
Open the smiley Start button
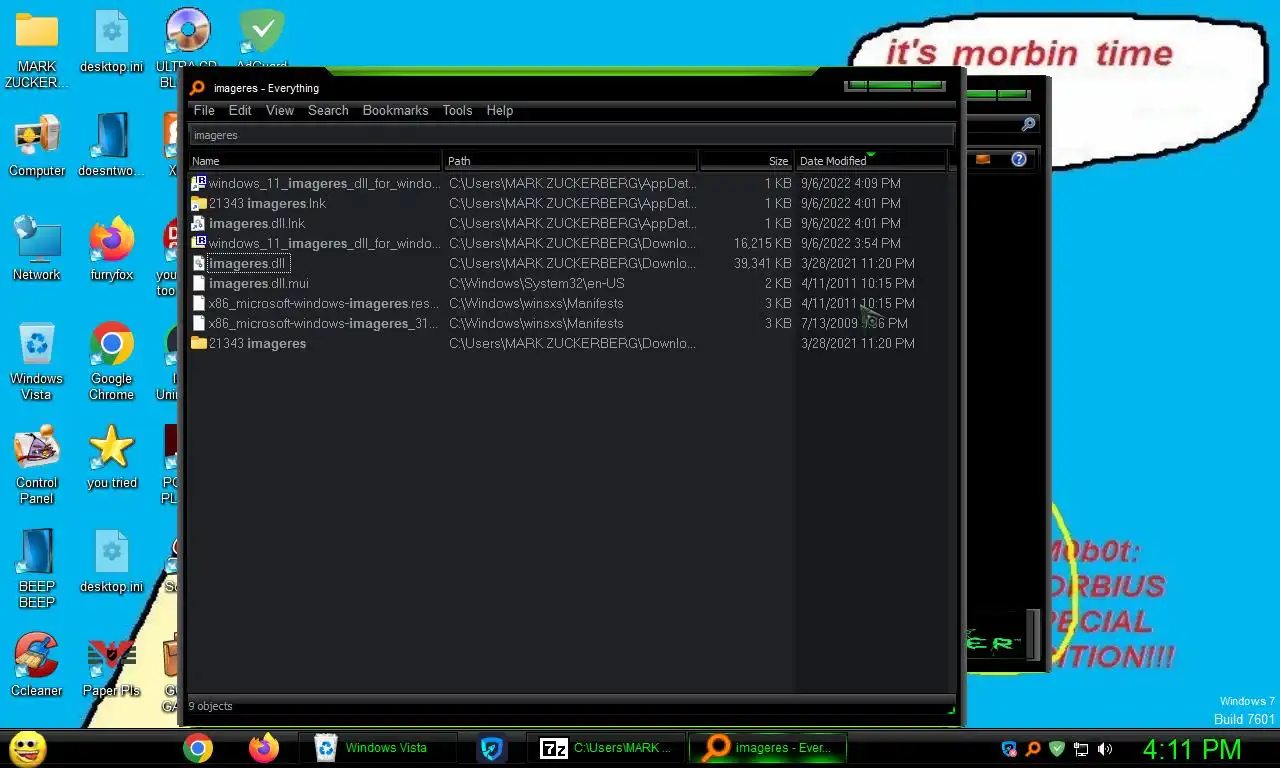[27, 748]
